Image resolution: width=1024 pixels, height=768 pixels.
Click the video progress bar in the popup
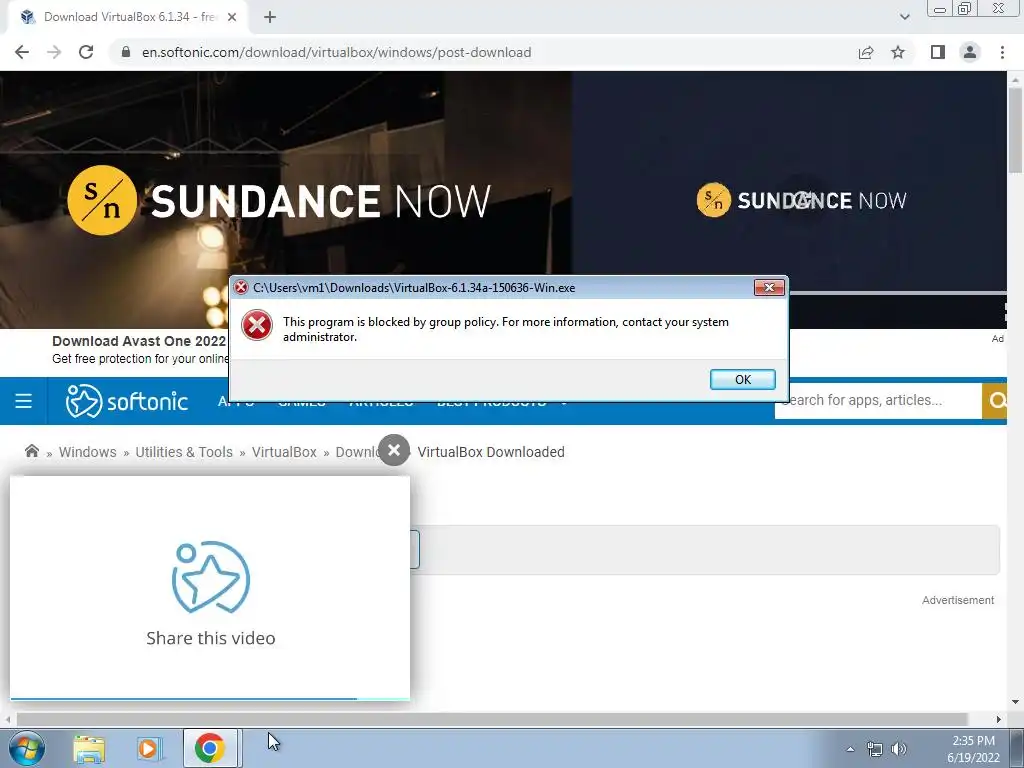[x=210, y=699]
